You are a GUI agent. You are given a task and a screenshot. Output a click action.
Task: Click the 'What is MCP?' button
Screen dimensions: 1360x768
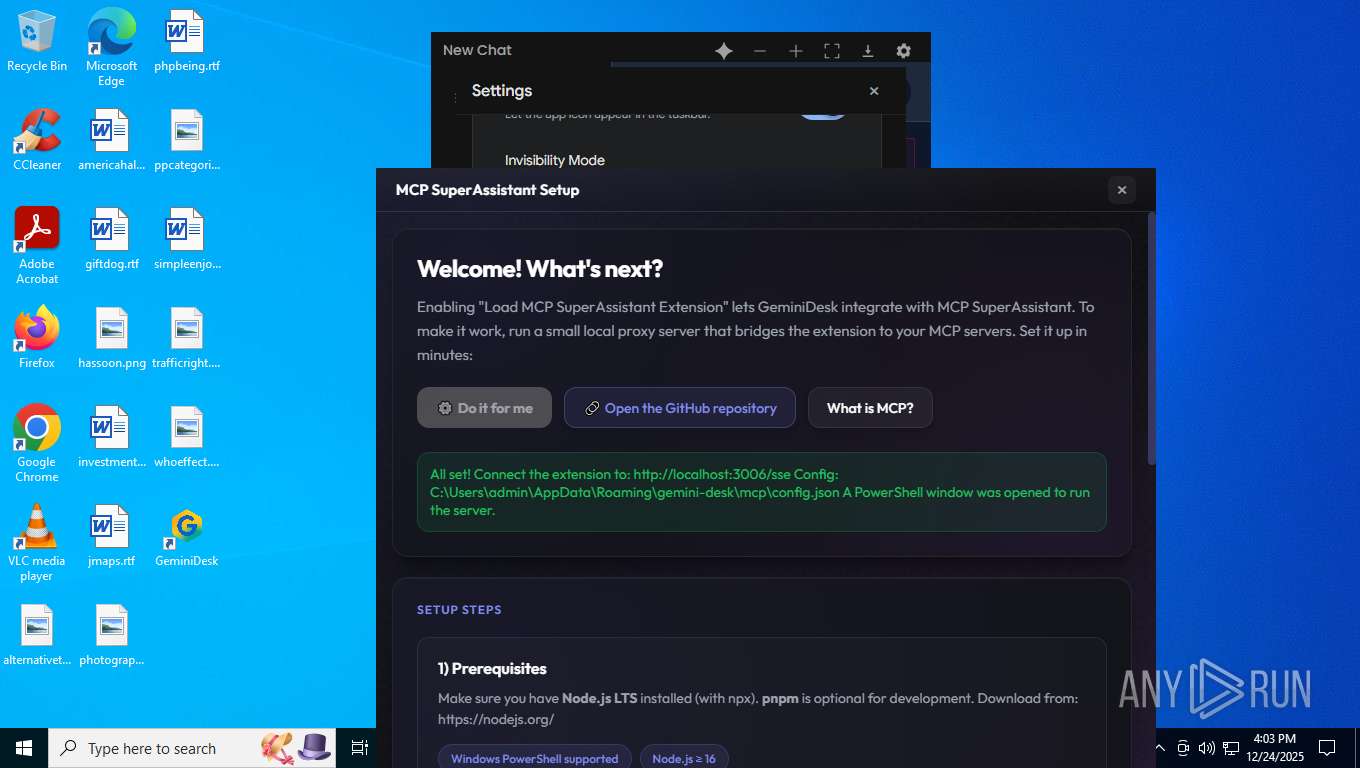tap(870, 408)
